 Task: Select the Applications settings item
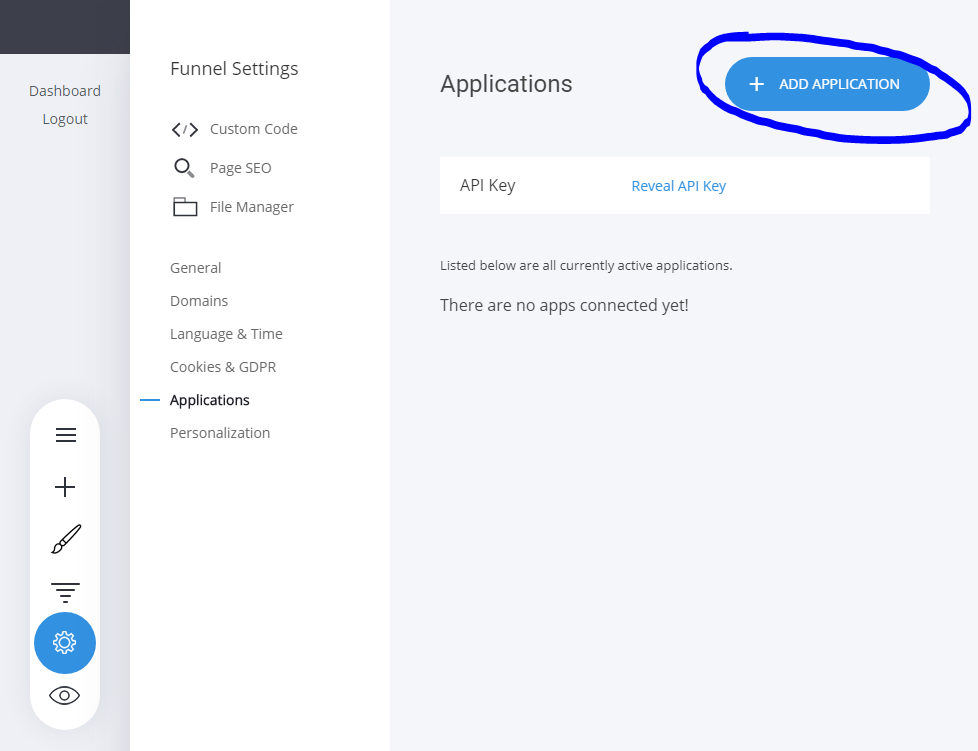[210, 400]
